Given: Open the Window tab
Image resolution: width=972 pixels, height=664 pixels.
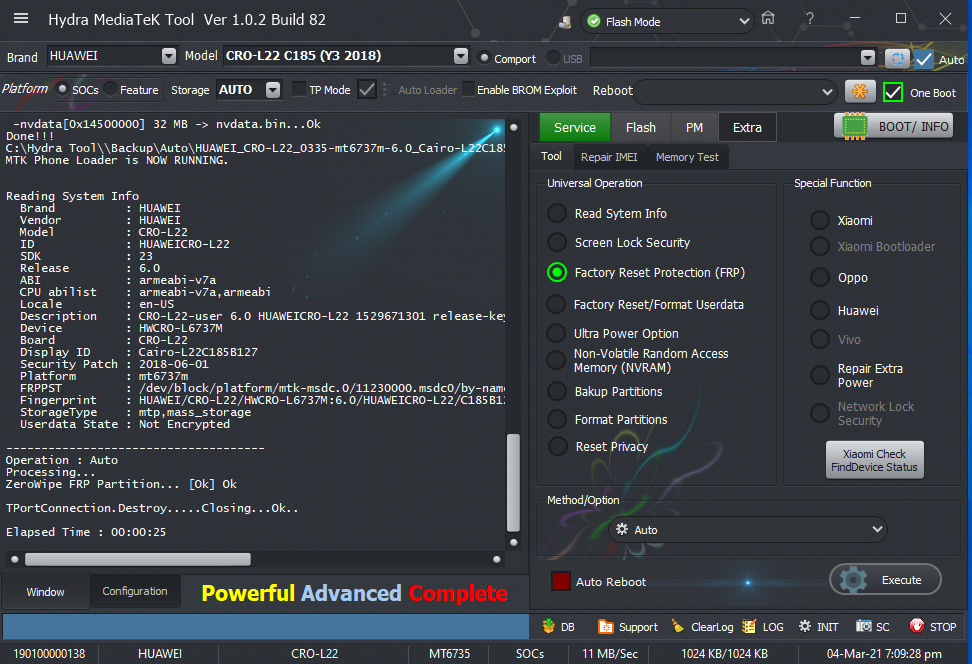Looking at the screenshot, I should [x=45, y=592].
